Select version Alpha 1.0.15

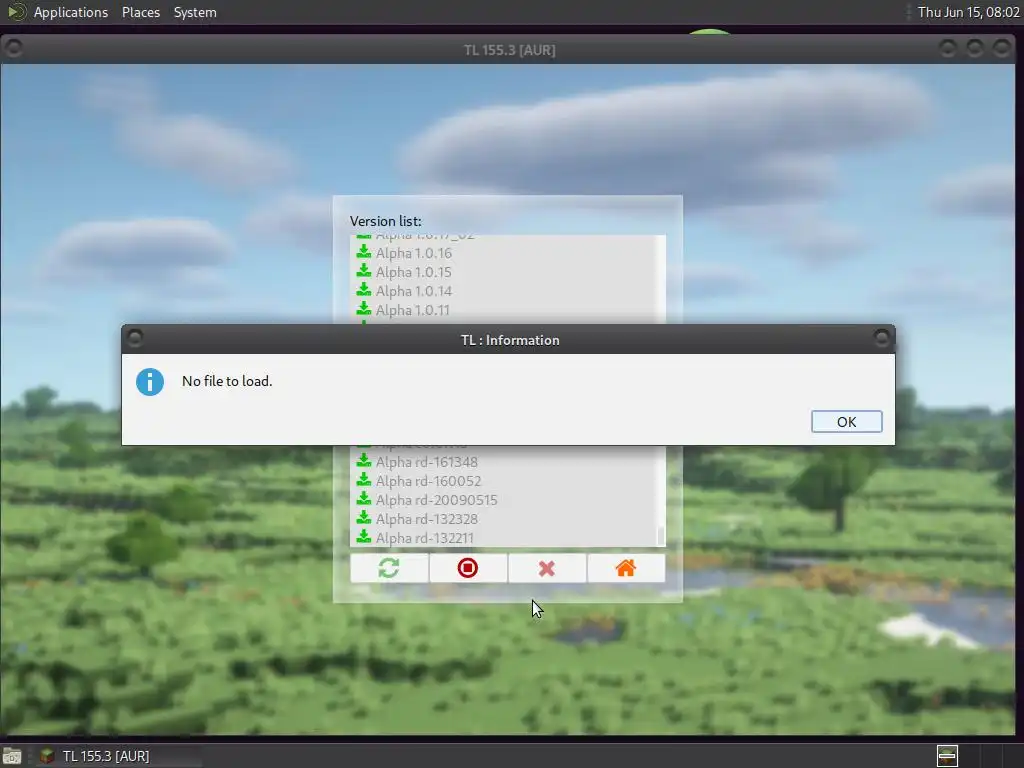413,272
